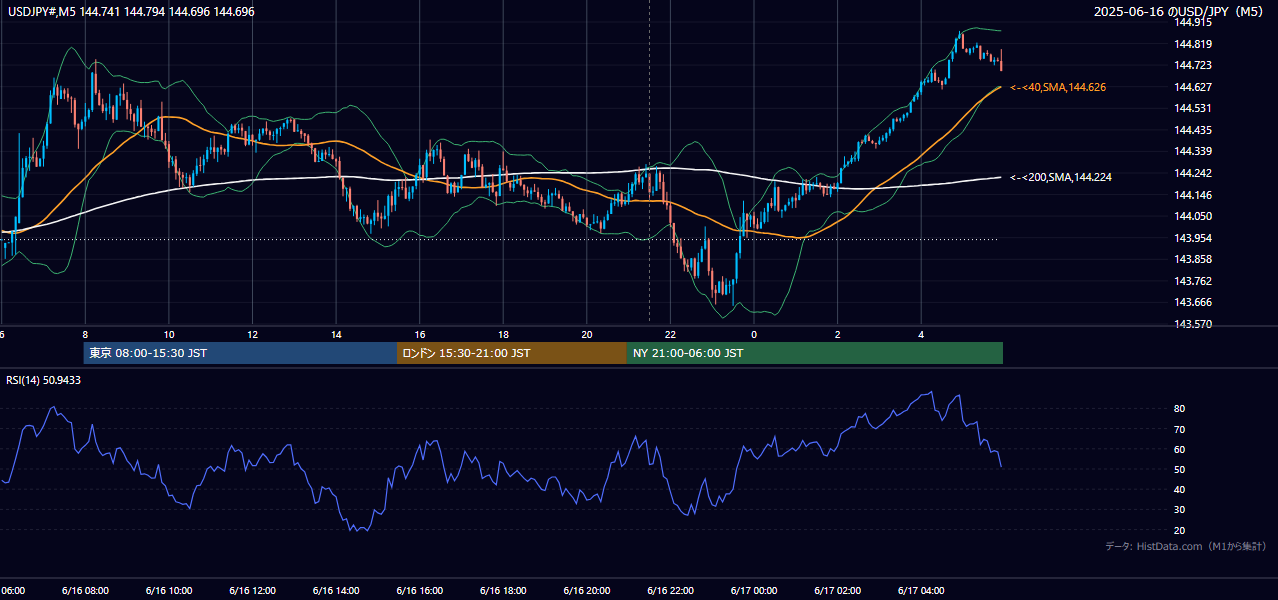Click the 6/16 22:00 bottom time label
This screenshot has height=600, width=1278.
tap(670, 590)
